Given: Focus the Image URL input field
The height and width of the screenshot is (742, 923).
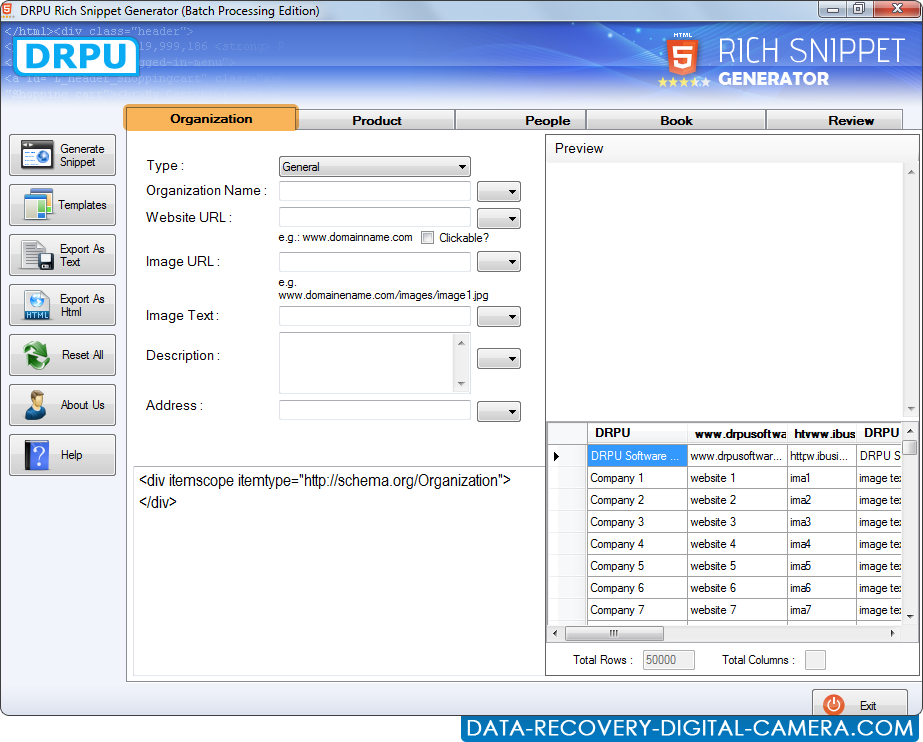Looking at the screenshot, I should (374, 262).
